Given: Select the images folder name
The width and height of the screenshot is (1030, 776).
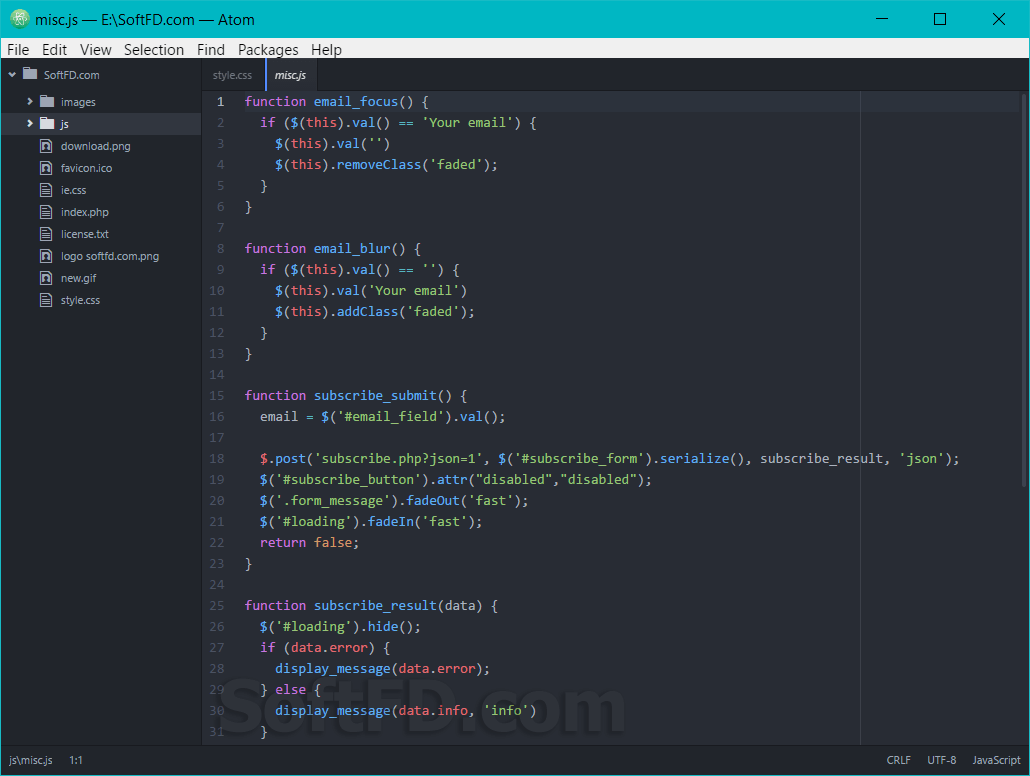Looking at the screenshot, I should 78,102.
